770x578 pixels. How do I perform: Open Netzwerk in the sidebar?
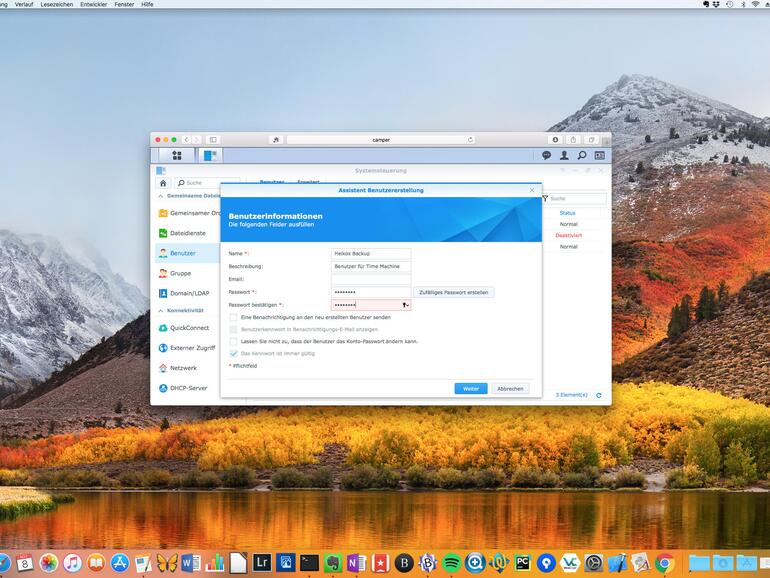coord(187,368)
